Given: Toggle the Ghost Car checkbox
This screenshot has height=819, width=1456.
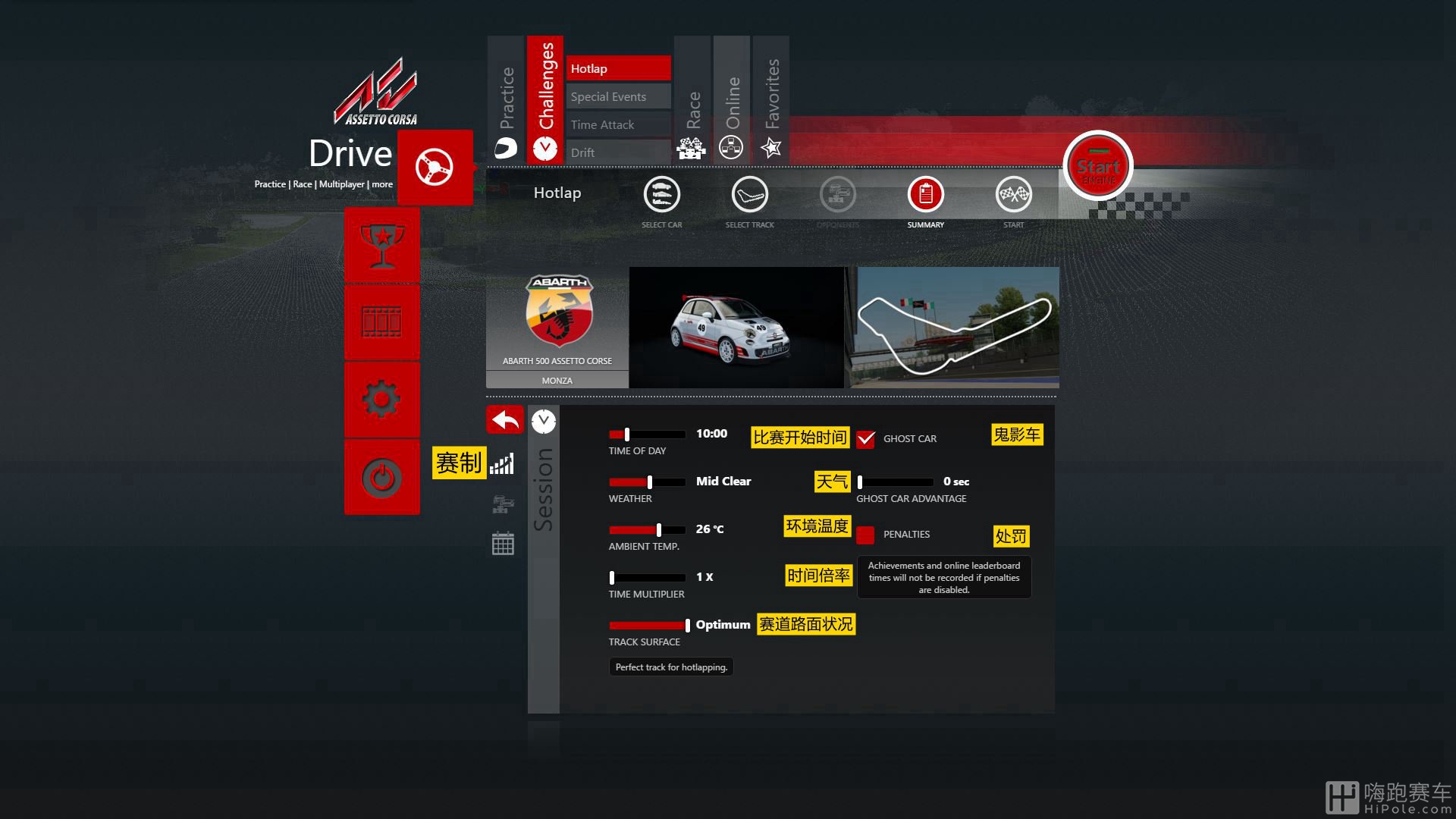Looking at the screenshot, I should (865, 439).
